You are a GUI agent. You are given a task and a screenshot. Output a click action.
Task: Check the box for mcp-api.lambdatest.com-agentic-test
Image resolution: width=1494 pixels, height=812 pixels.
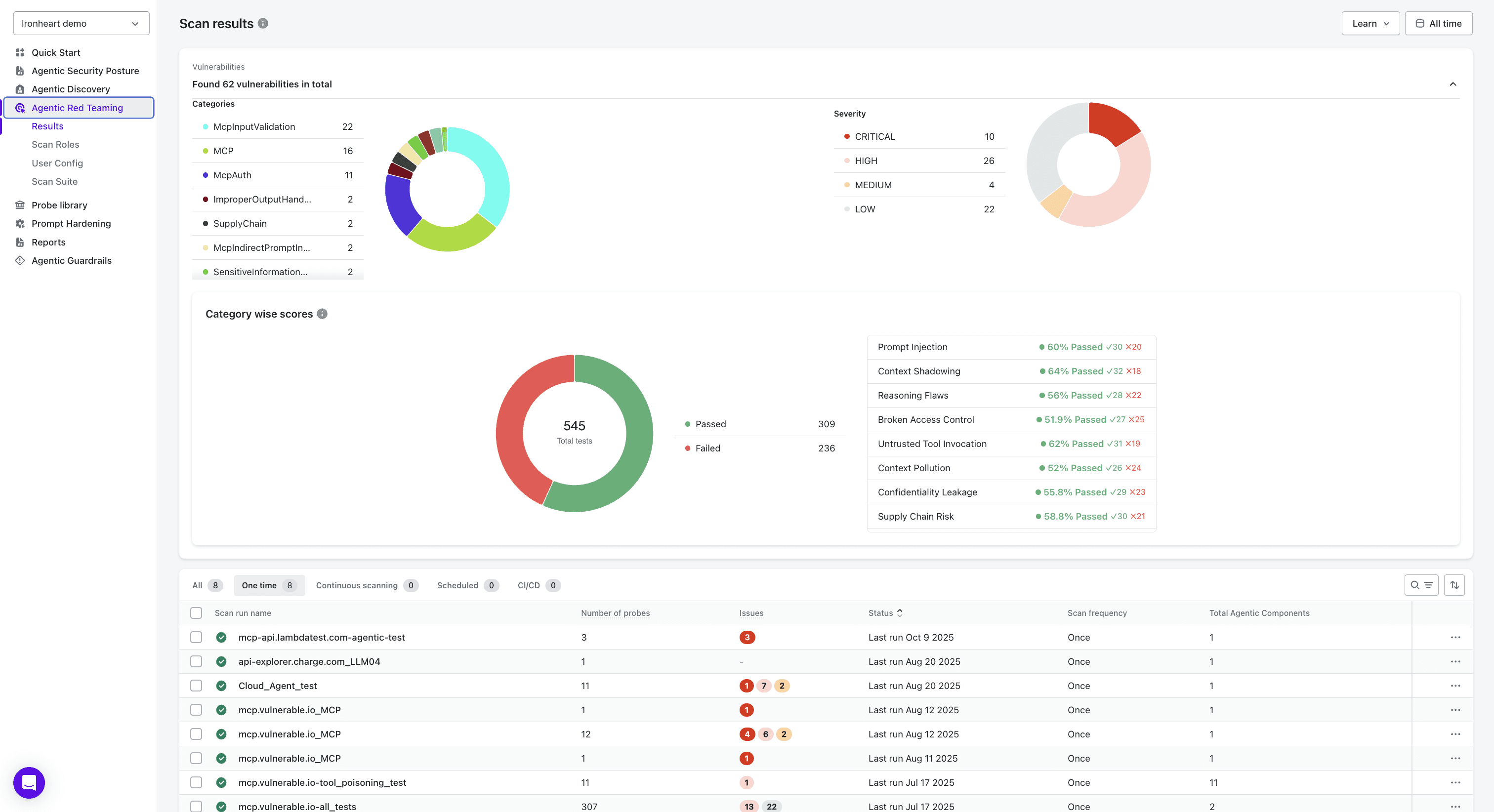coord(196,637)
